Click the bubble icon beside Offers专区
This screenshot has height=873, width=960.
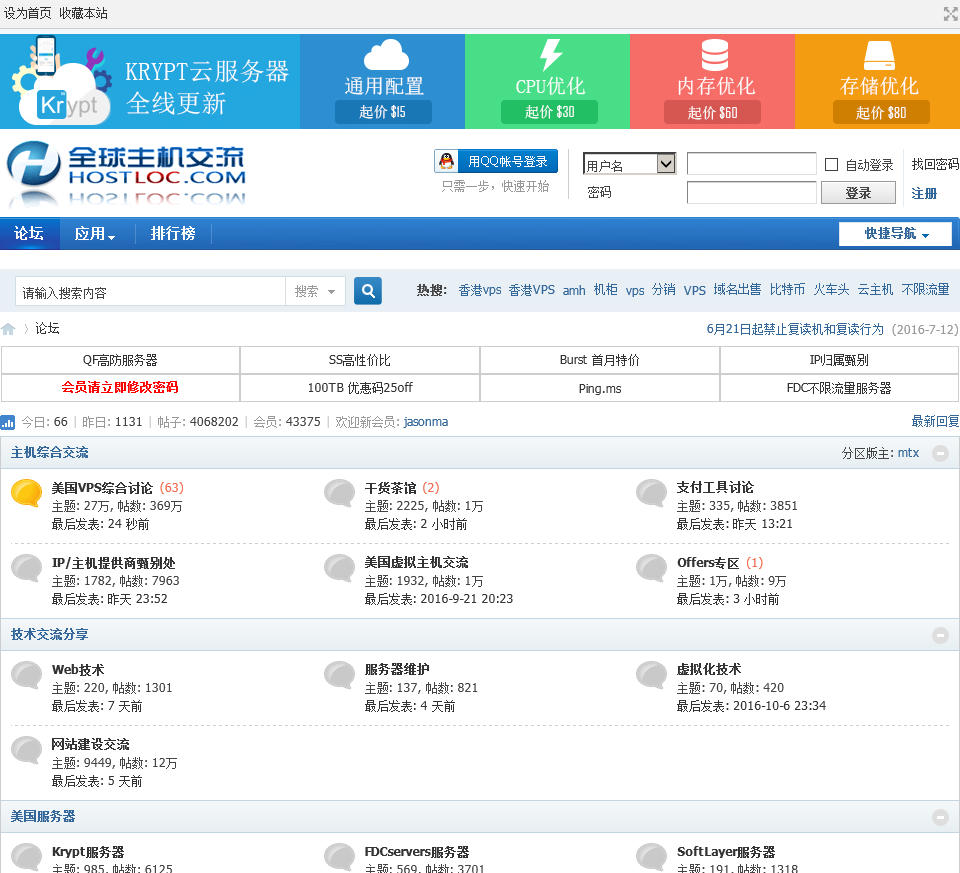651,568
